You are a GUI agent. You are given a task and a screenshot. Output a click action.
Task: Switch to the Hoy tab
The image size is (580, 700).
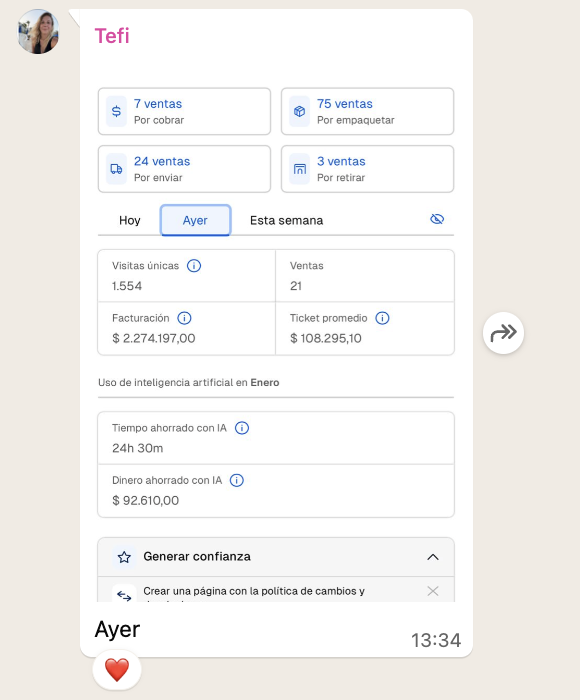[129, 220]
